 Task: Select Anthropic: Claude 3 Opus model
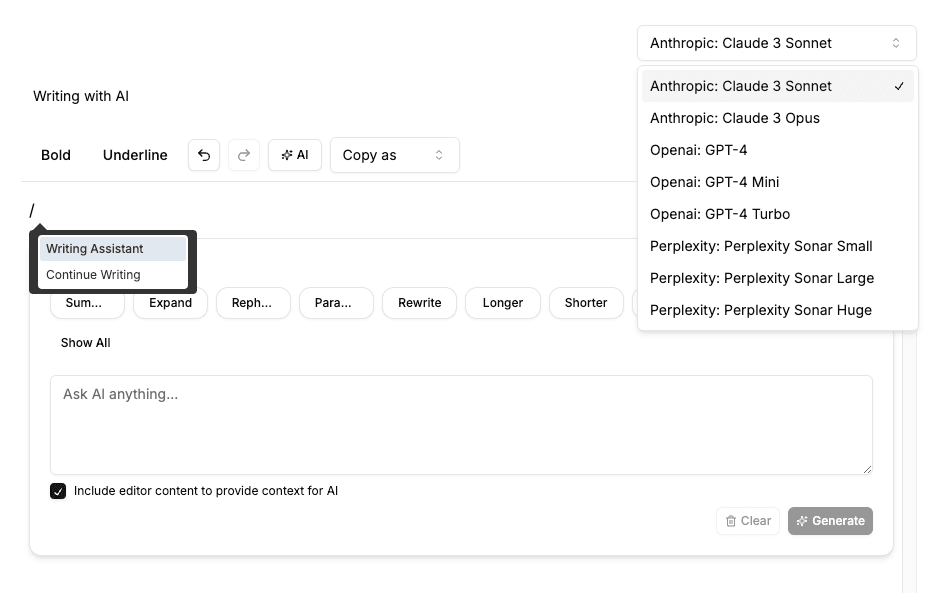734,117
